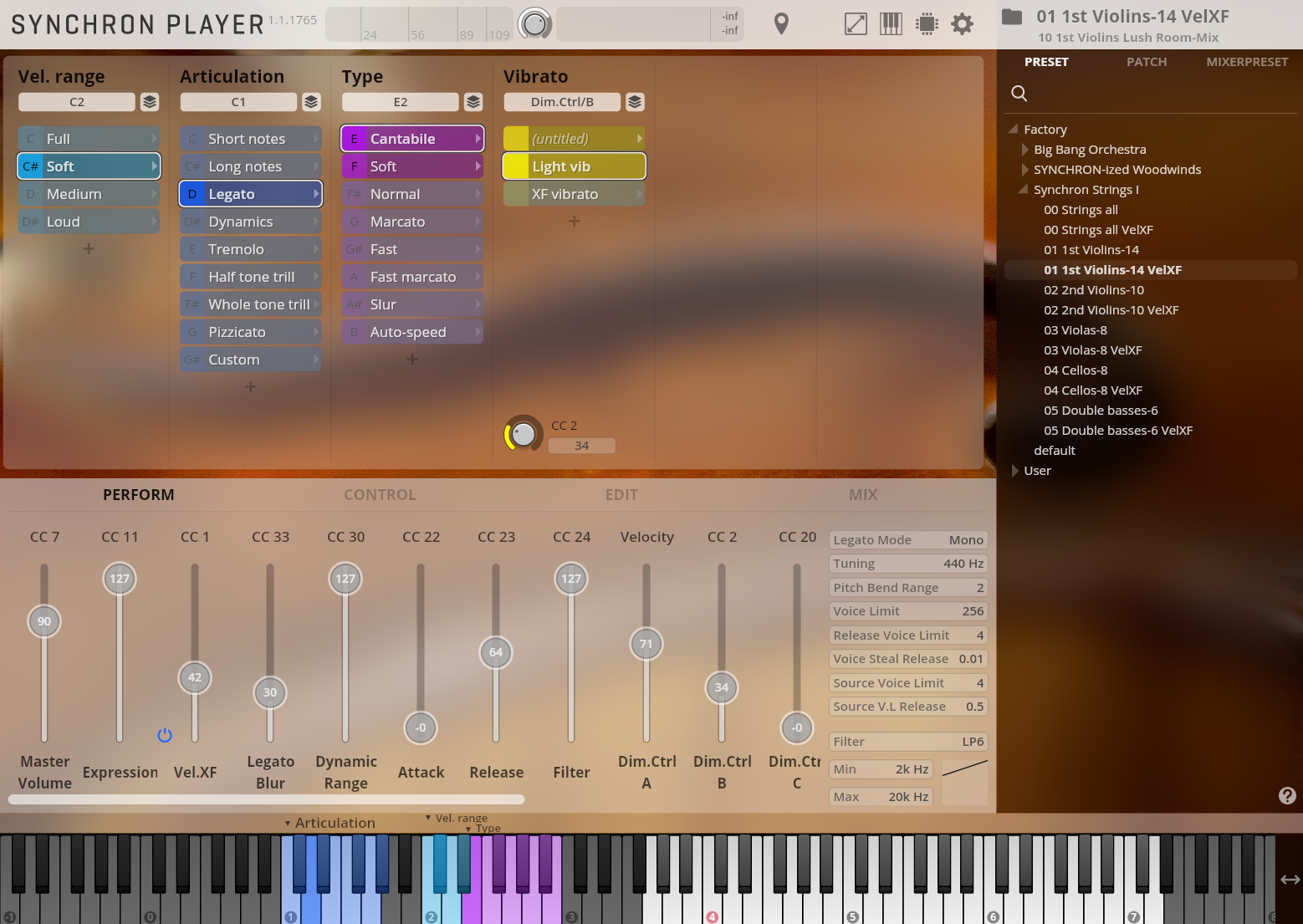Select the Short notes articulation
Image resolution: width=1303 pixels, height=924 pixels.
(x=251, y=139)
